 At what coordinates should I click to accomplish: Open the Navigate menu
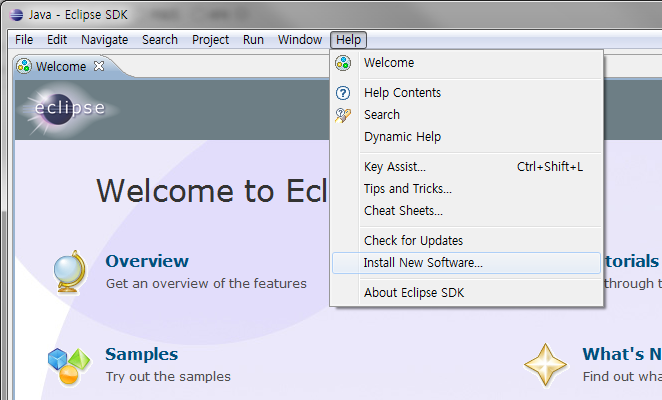(105, 40)
